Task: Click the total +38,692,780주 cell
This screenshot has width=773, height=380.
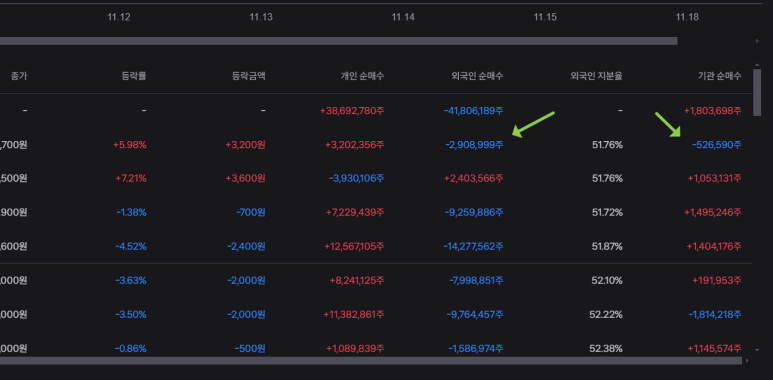Action: click(x=352, y=110)
